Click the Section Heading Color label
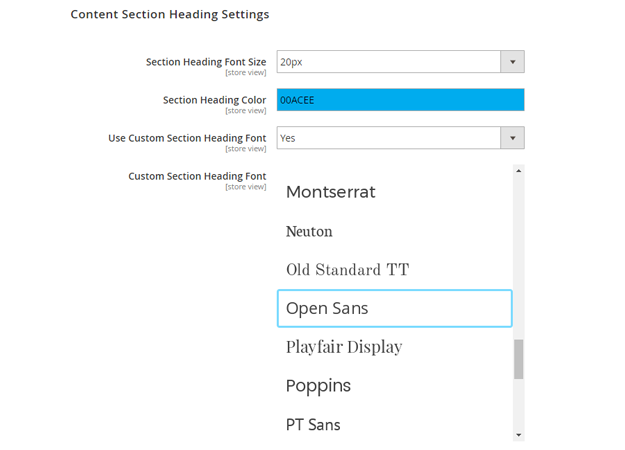This screenshot has height=450, width=625. click(x=214, y=100)
